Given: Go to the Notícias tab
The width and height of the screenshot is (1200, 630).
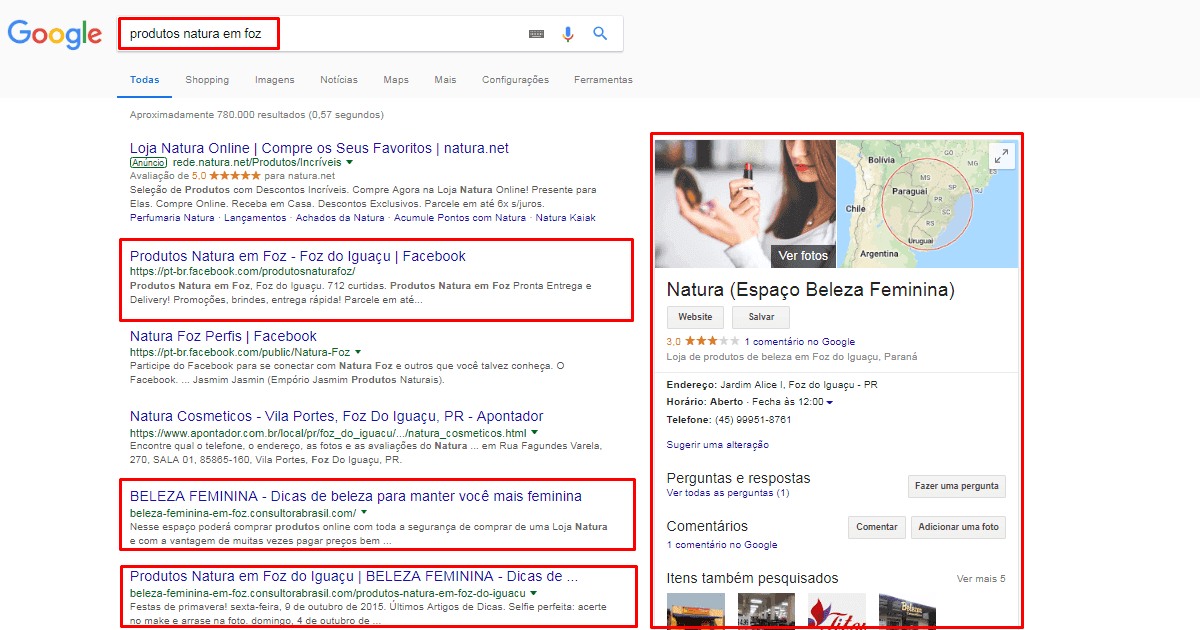Looking at the screenshot, I should (339, 80).
